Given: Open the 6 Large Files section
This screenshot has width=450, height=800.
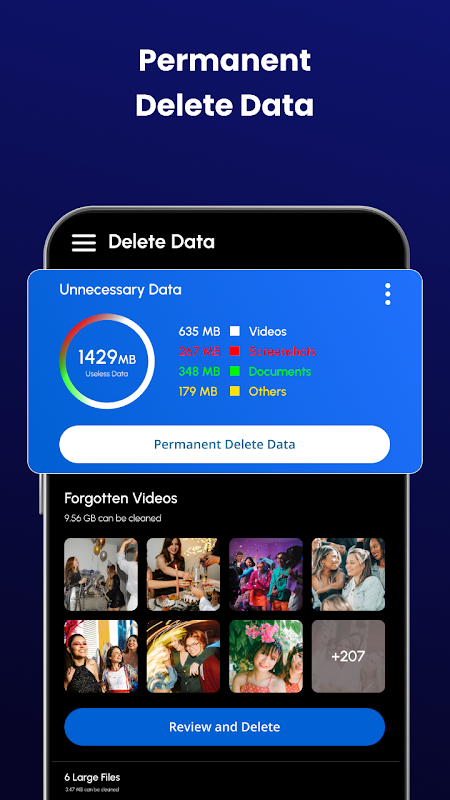Looking at the screenshot, I should click(92, 778).
